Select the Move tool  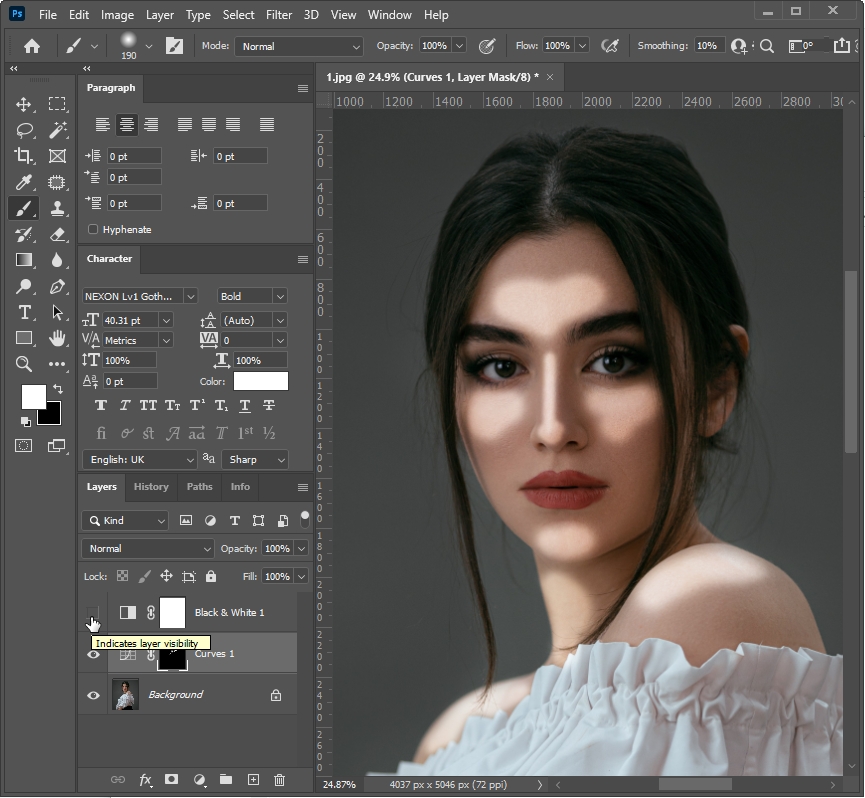click(23, 104)
